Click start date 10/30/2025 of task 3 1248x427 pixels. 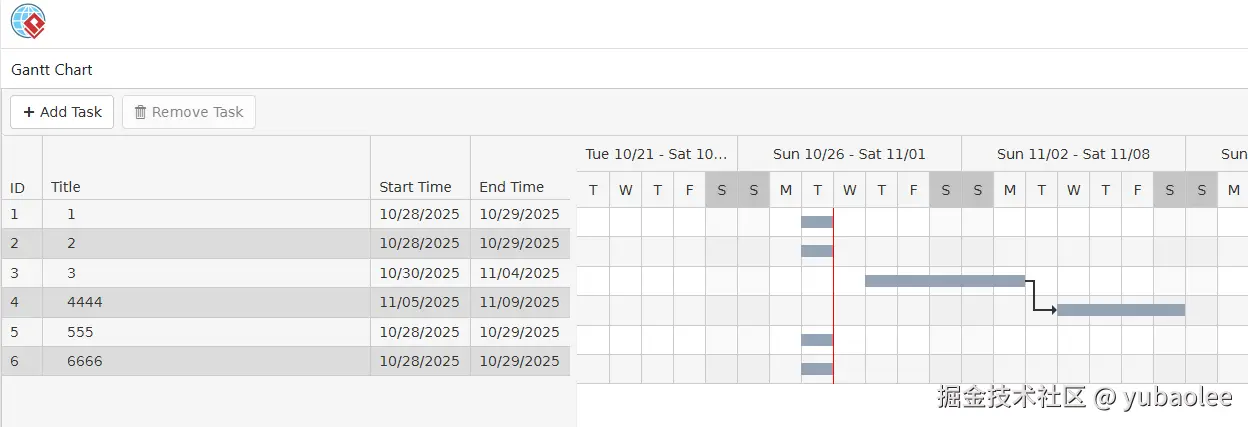[419, 273]
